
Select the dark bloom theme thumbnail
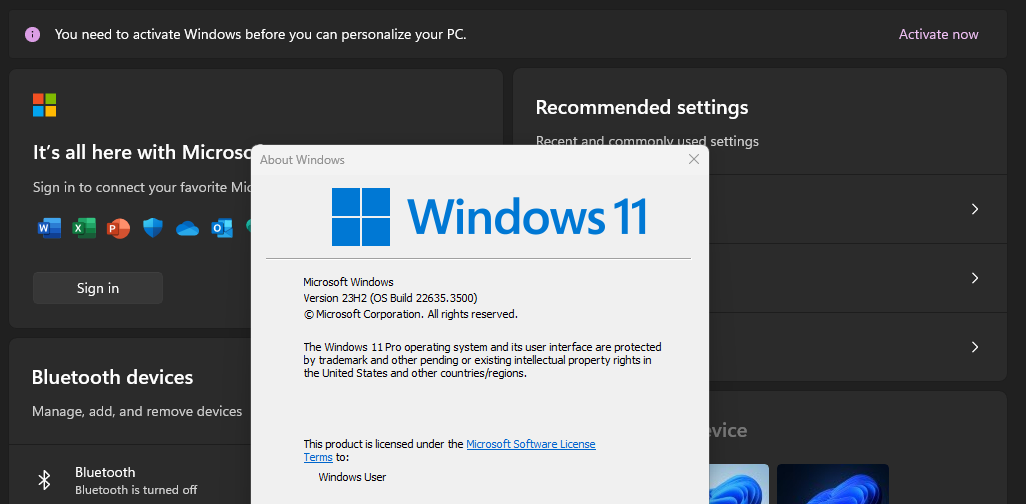point(833,484)
